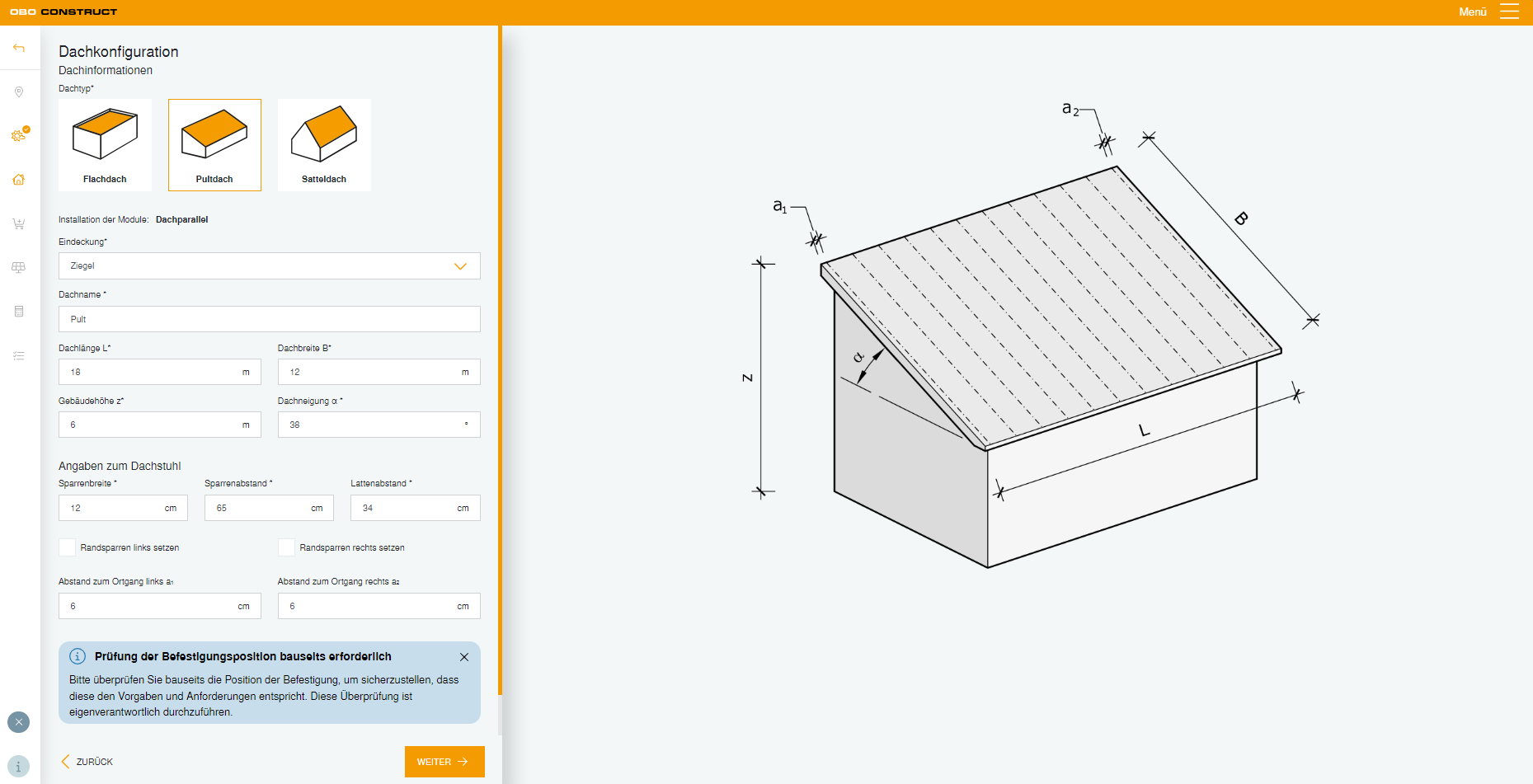This screenshot has height=784, width=1533.
Task: Click the back arrow icon in sidebar
Action: pyautogui.click(x=19, y=48)
